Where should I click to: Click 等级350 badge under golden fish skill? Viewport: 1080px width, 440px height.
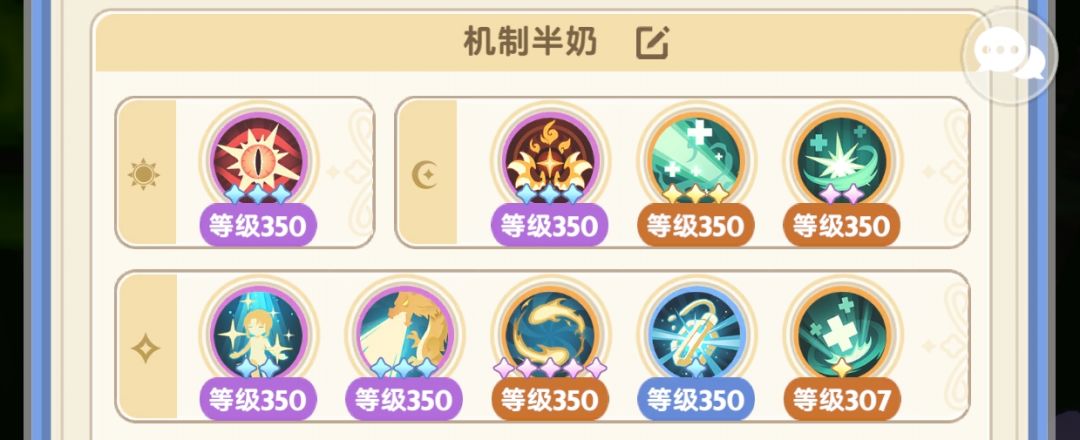click(x=550, y=399)
